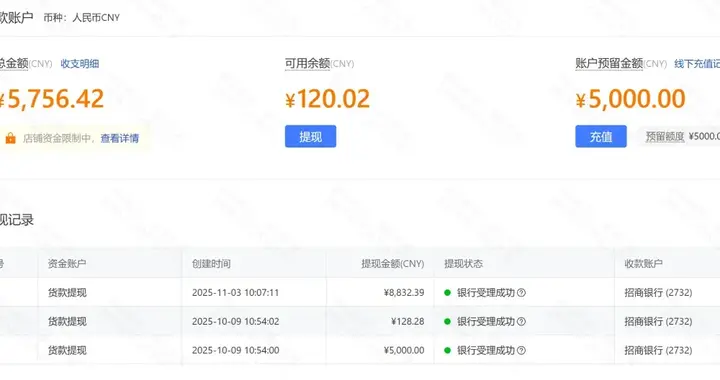
Task: Click the 可用余额 label
Action: coord(308,63)
